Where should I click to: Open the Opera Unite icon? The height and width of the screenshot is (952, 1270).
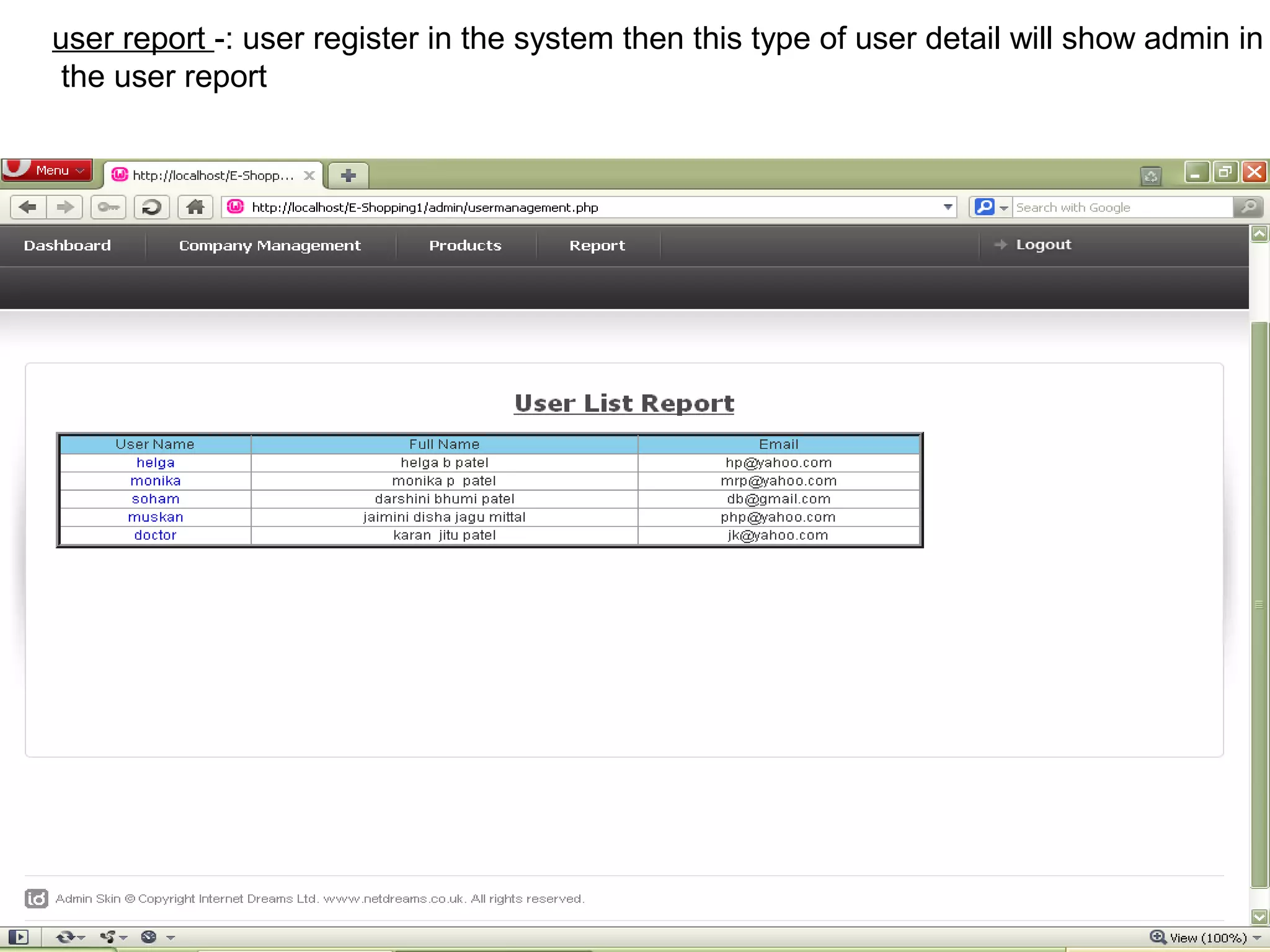click(x=109, y=937)
